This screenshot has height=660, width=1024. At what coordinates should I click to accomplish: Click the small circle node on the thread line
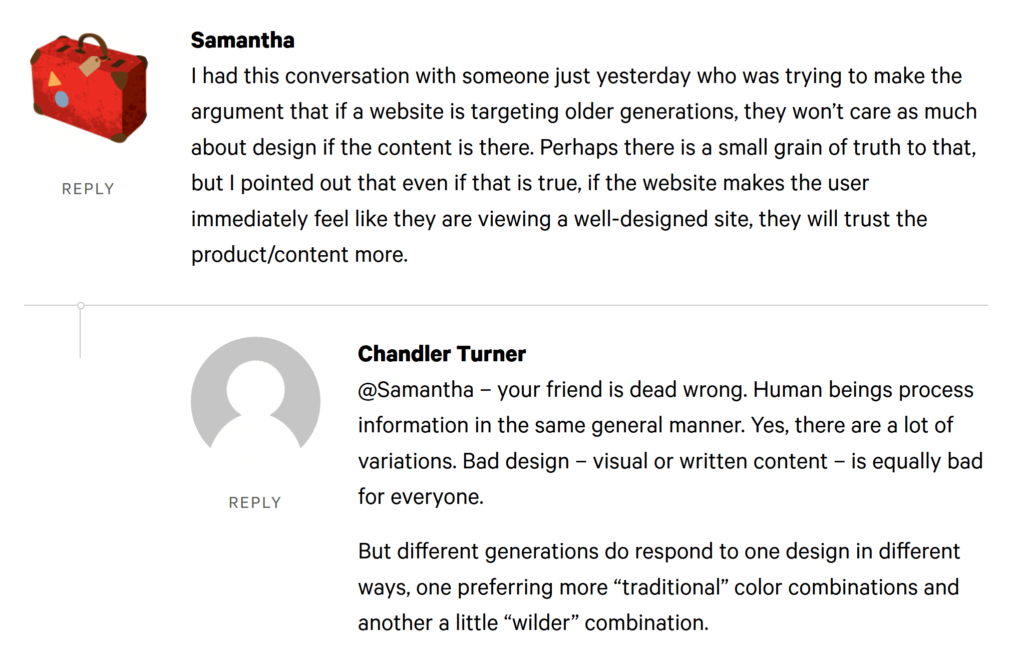80,305
